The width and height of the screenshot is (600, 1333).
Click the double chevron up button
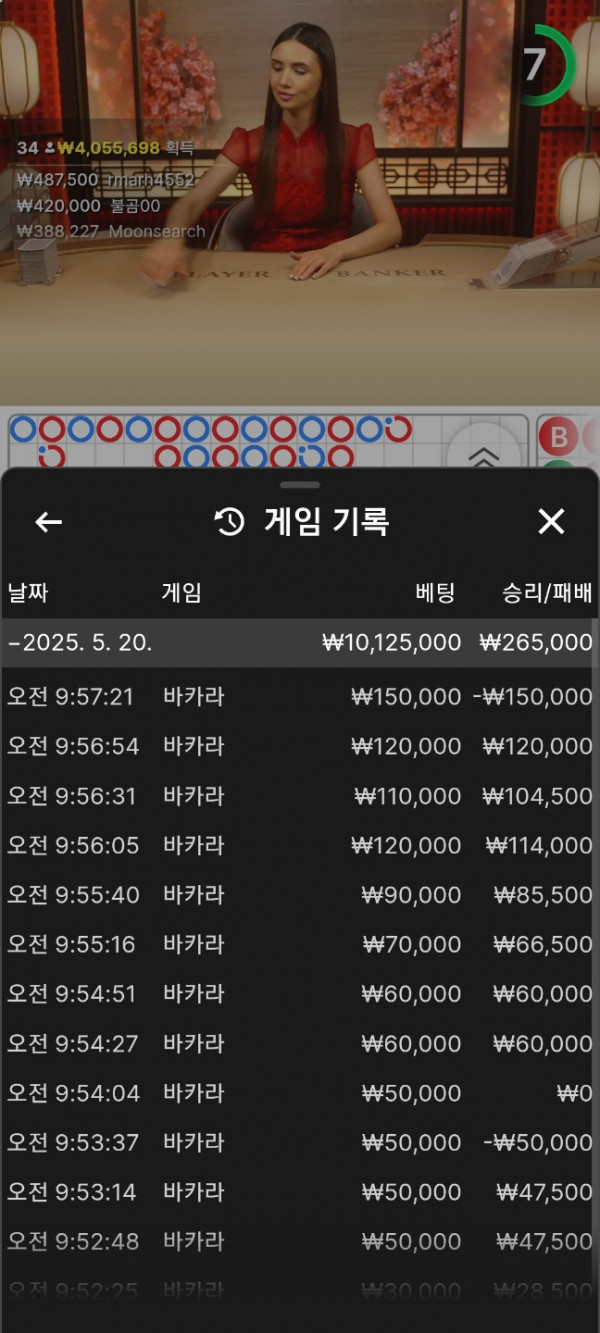click(484, 455)
